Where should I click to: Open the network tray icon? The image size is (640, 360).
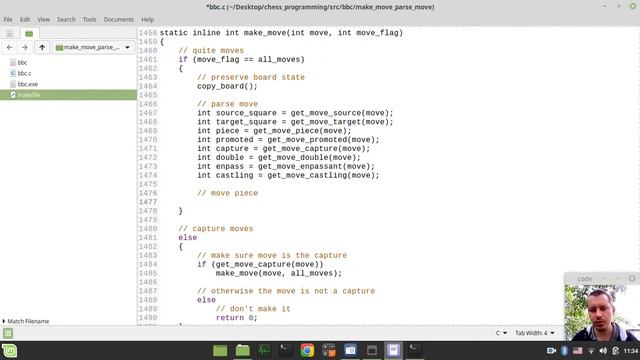591,351
